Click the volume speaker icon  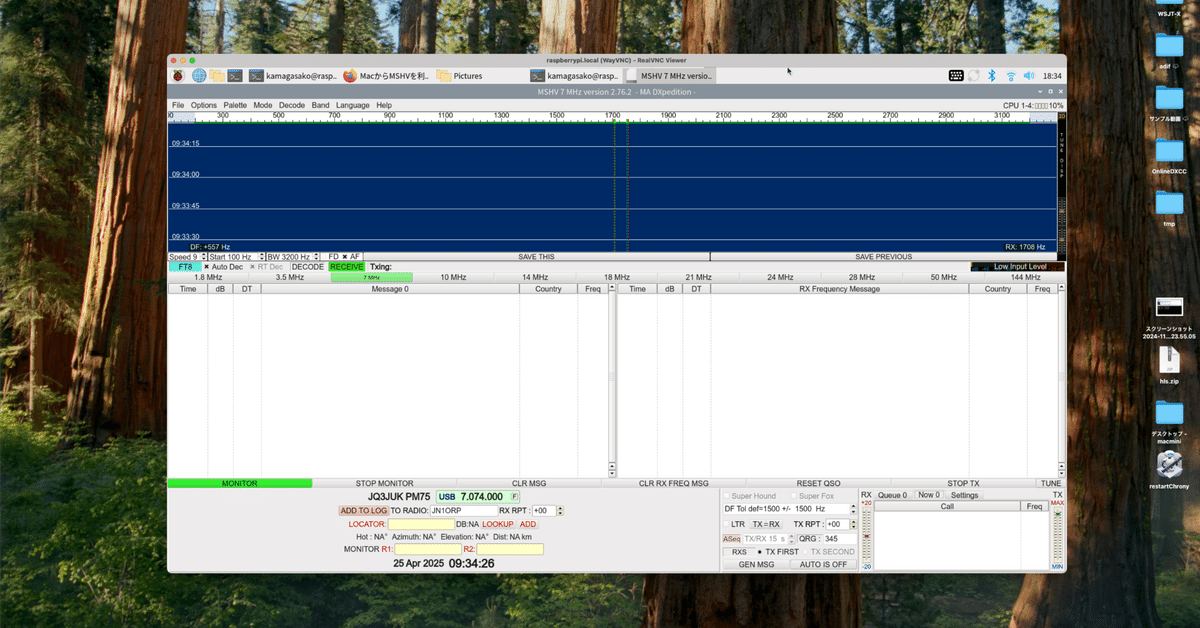point(1029,75)
